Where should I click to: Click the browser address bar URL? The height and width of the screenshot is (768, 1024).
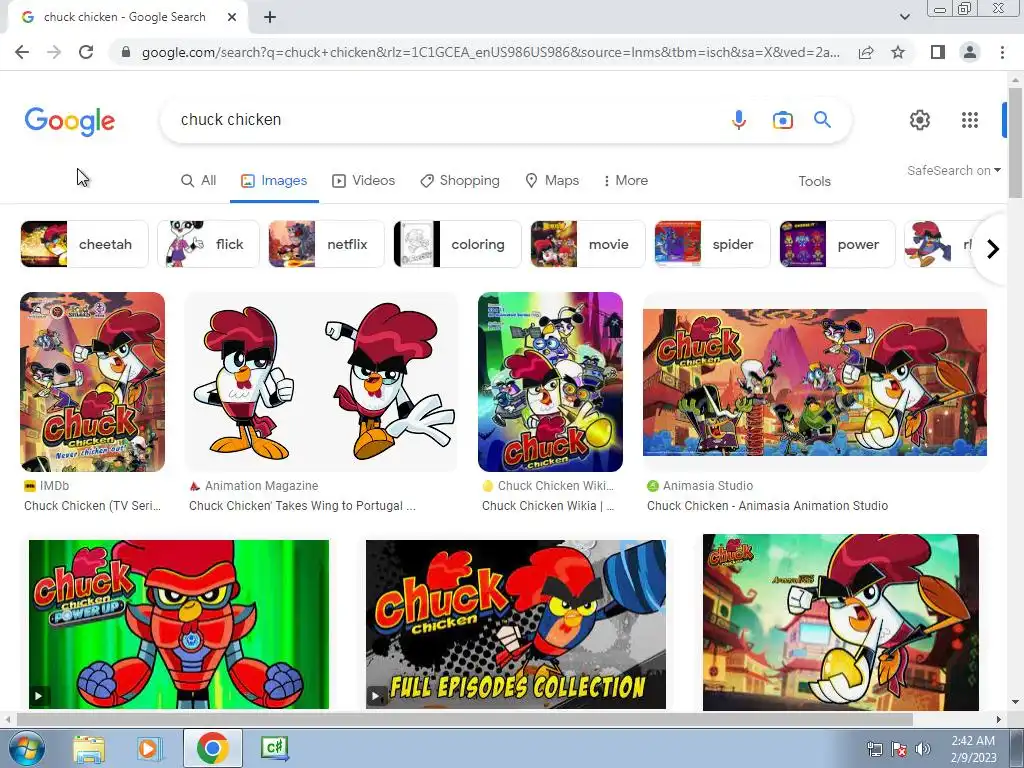coord(490,52)
